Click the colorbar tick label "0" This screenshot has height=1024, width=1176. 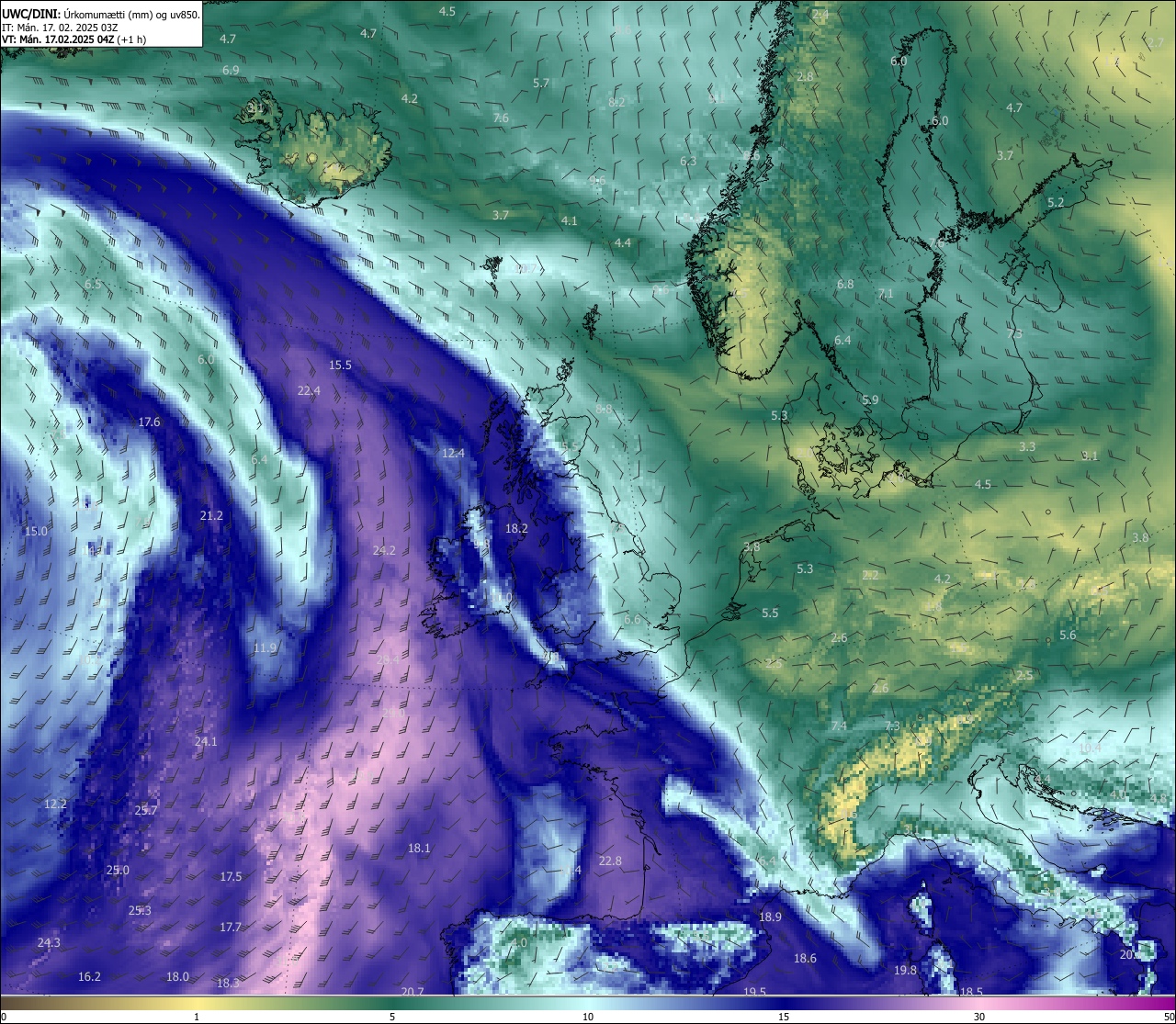(3, 1017)
